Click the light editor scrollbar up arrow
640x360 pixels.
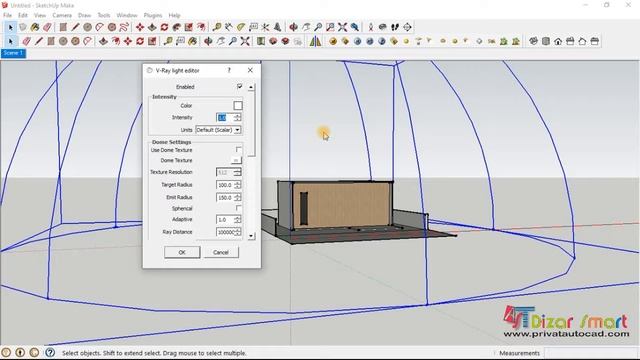pos(251,87)
